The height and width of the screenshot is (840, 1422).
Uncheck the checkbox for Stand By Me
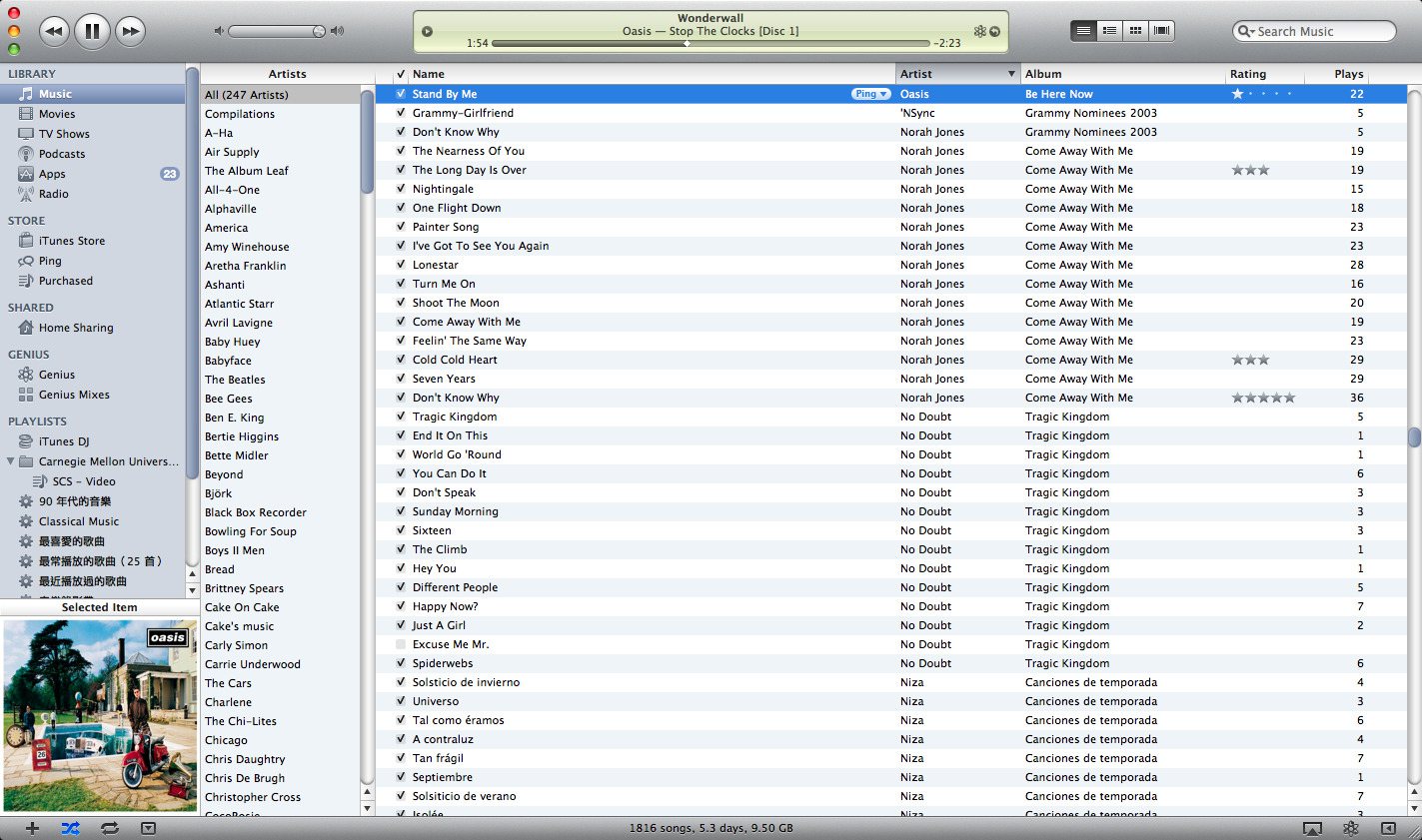tap(401, 94)
